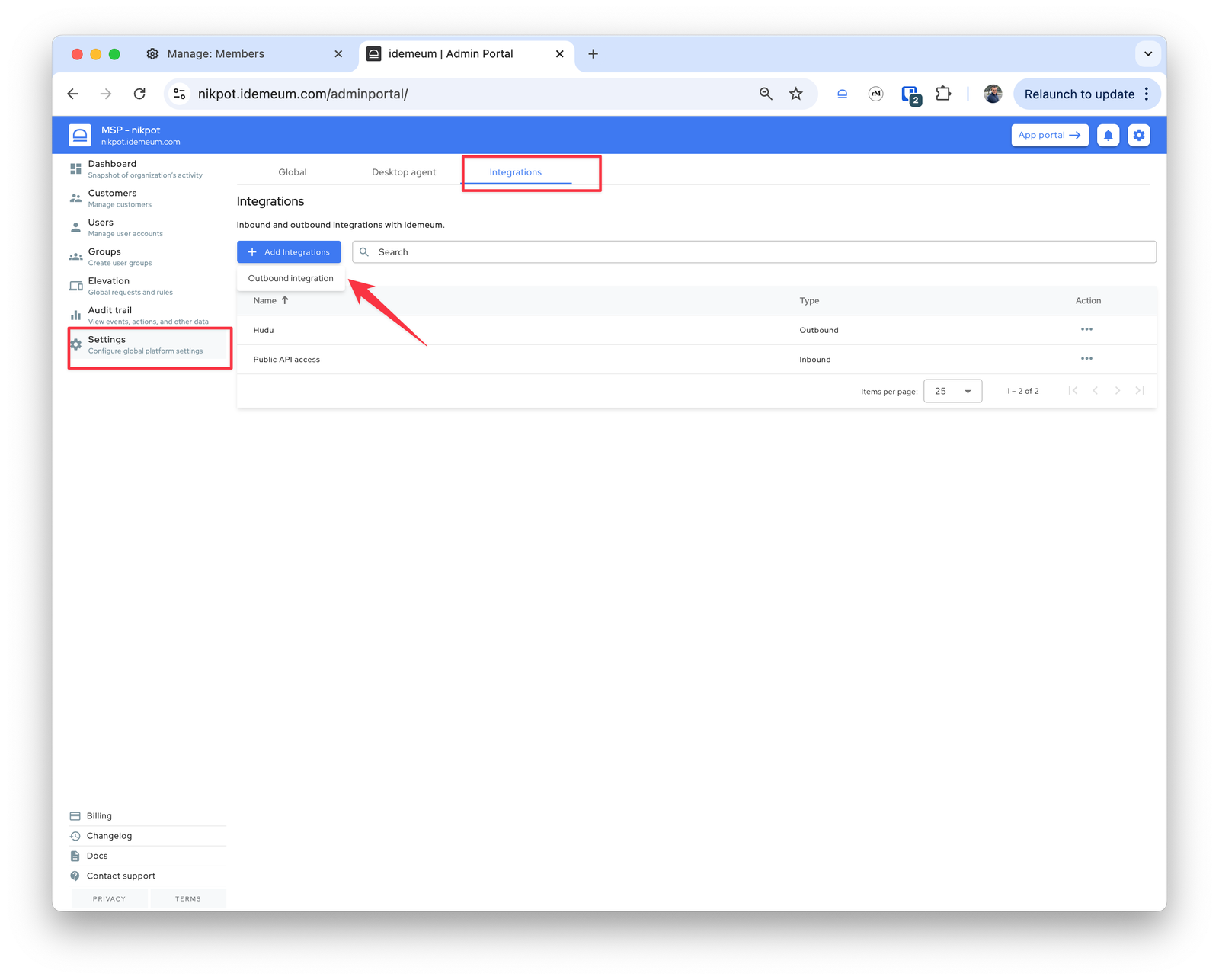1219x980 pixels.
Task: Click the Billing link
Action: (99, 815)
